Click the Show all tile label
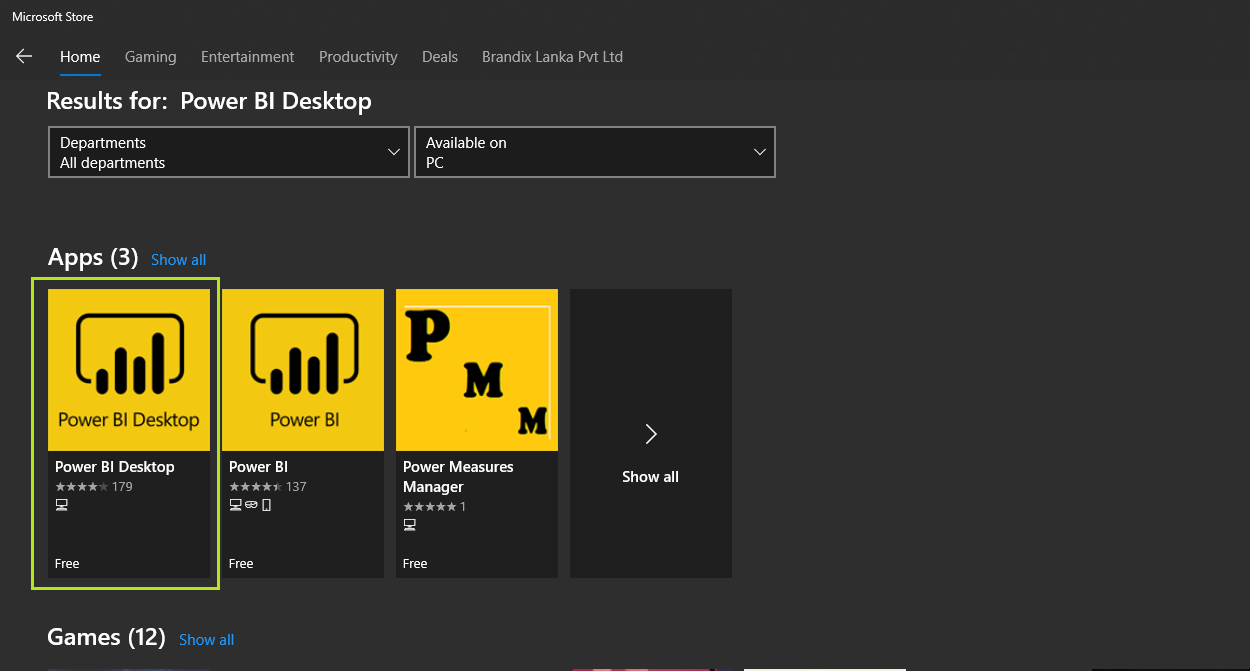This screenshot has width=1250, height=671. pos(651,477)
